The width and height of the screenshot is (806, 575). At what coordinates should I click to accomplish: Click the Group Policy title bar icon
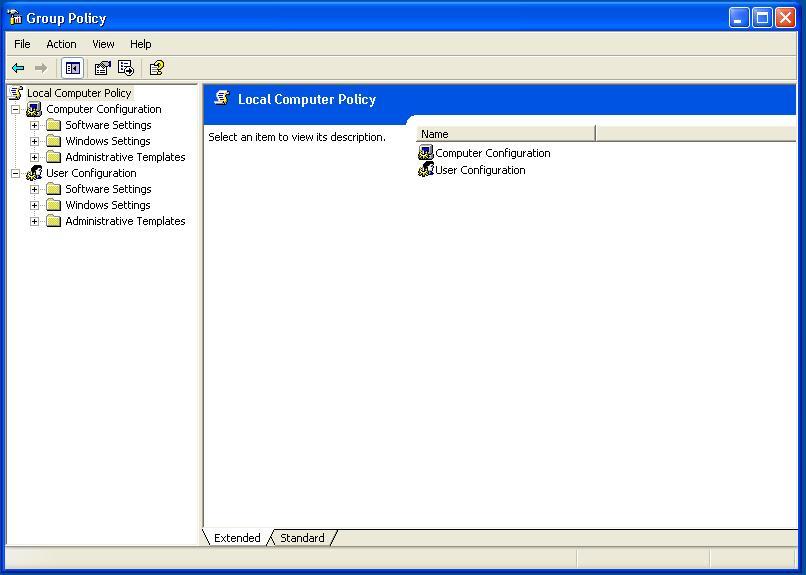coord(14,17)
